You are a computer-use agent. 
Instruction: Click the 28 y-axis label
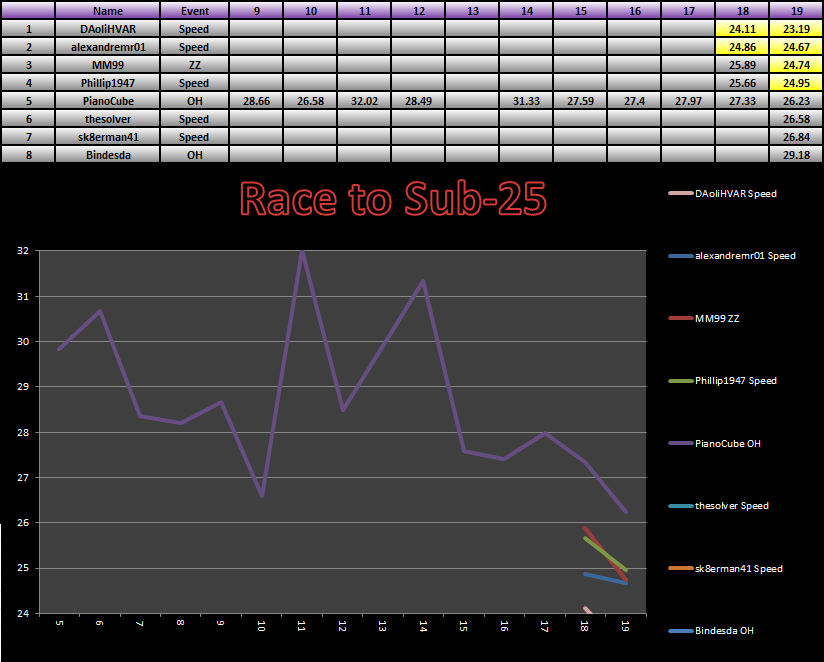23,432
